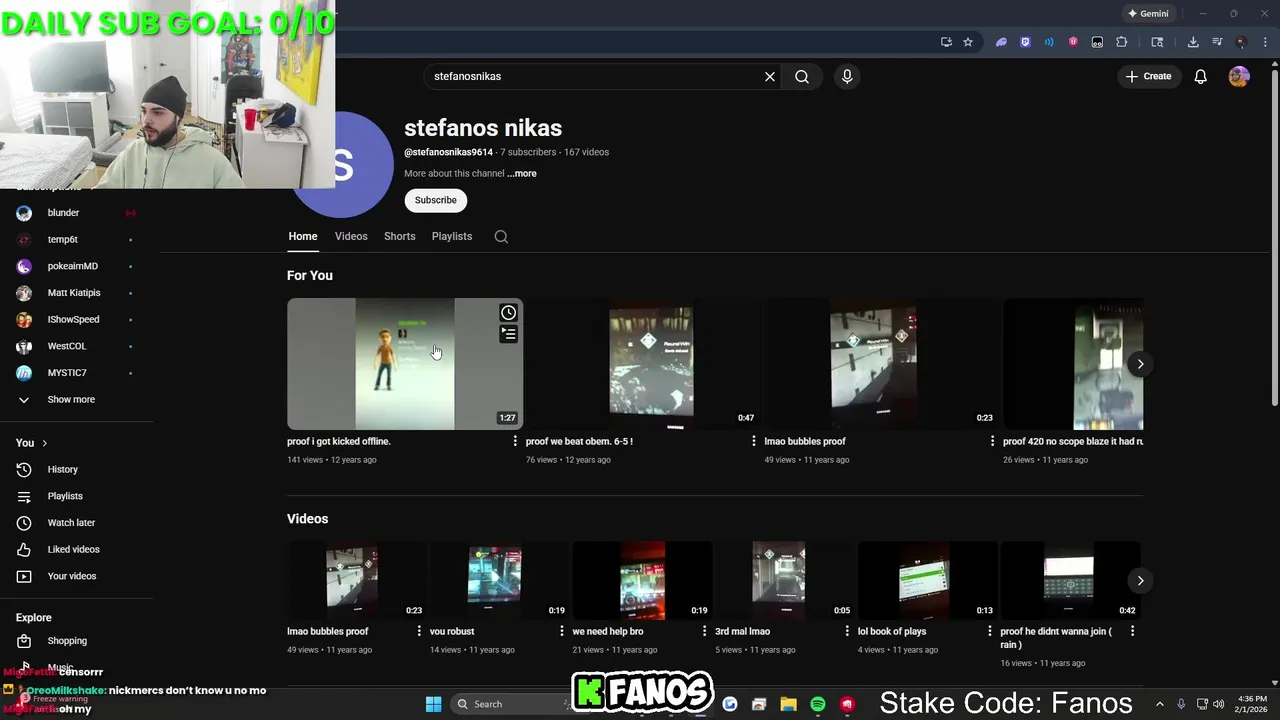The height and width of the screenshot is (720, 1280).
Task: Open options for 'we need help bro'
Action: click(704, 631)
